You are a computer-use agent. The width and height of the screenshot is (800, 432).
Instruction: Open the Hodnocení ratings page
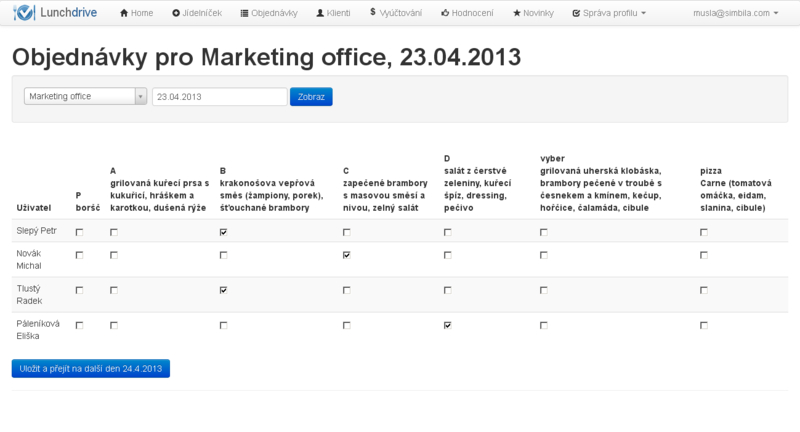pyautogui.click(x=472, y=13)
